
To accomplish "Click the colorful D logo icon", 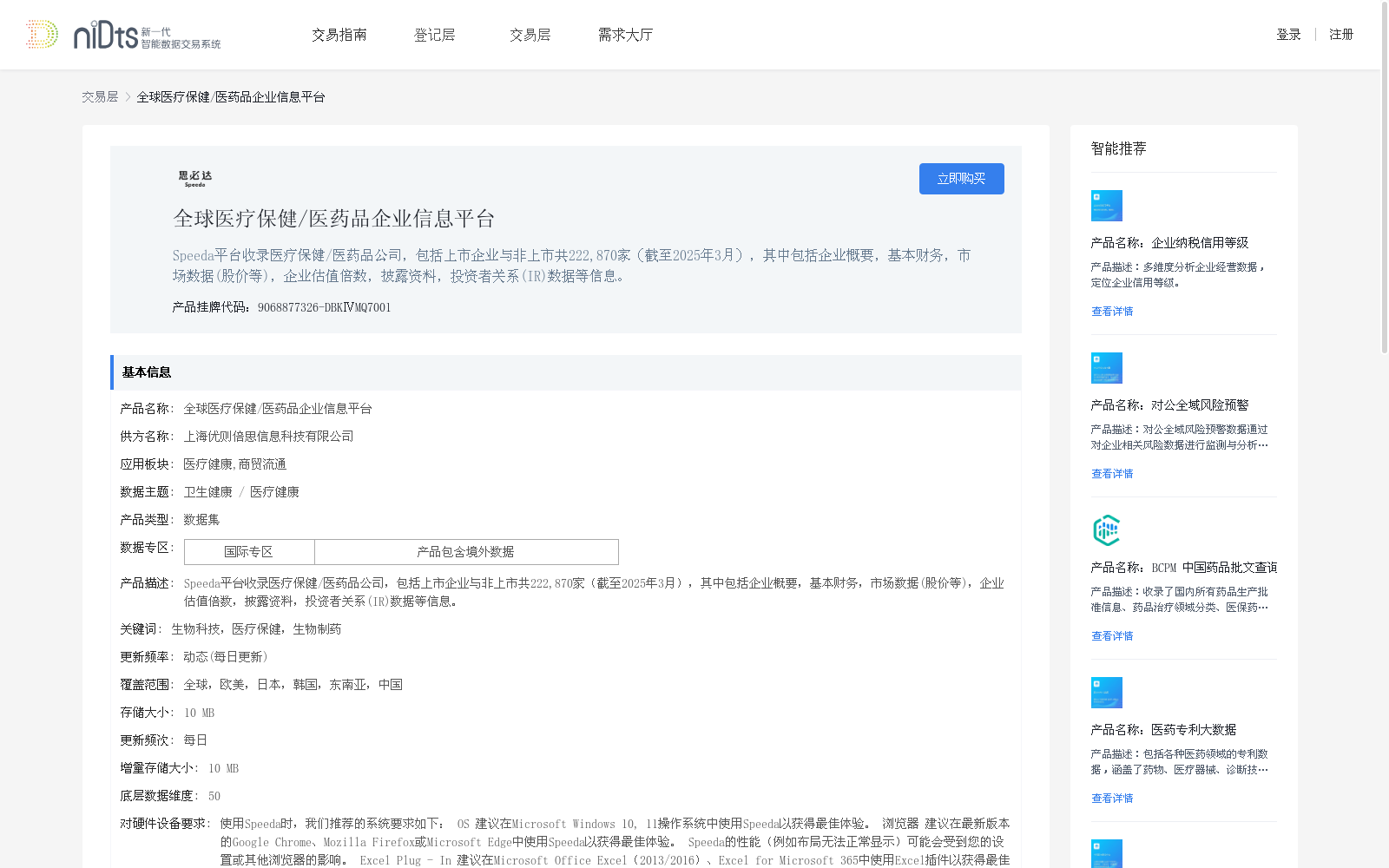I will tap(42, 35).
